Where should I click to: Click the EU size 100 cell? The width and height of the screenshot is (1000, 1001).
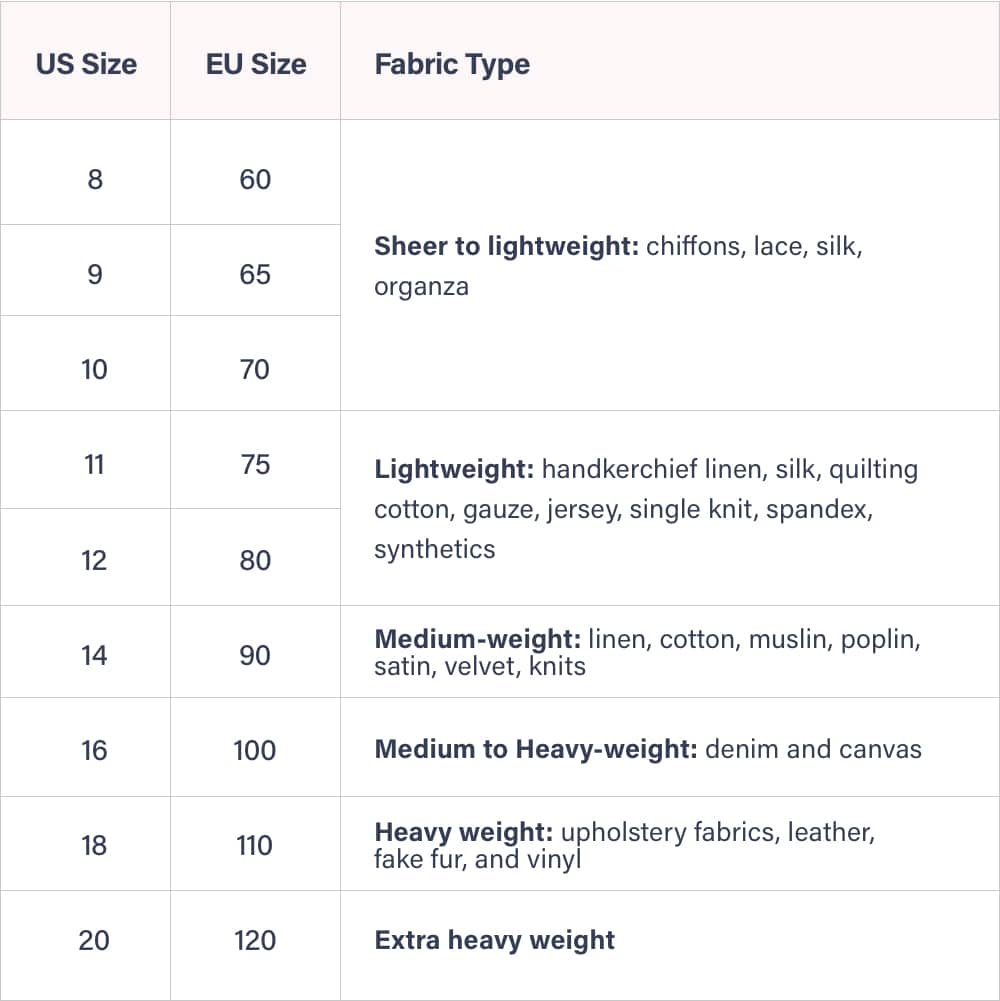(255, 750)
